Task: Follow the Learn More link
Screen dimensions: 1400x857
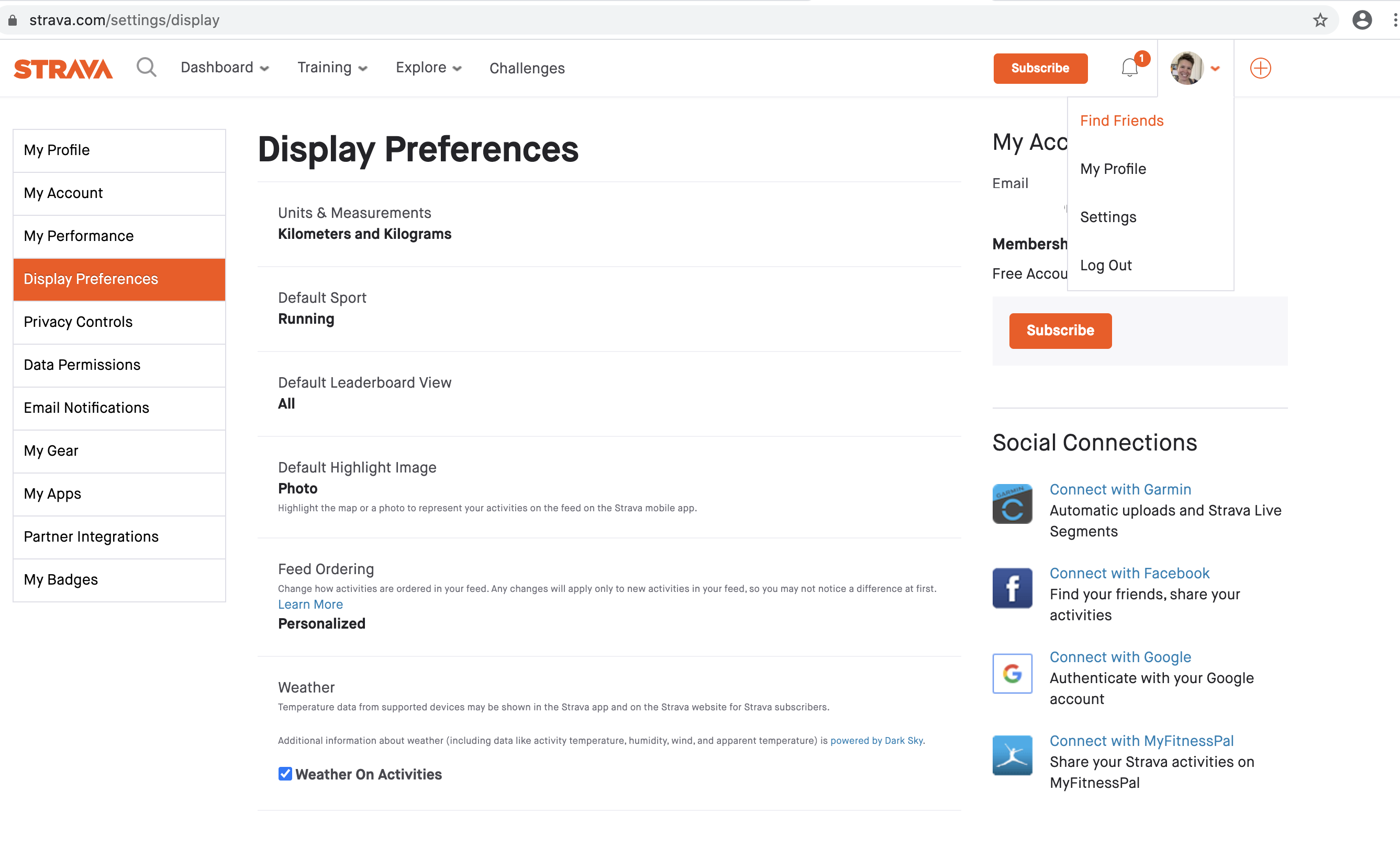Action: coord(310,604)
